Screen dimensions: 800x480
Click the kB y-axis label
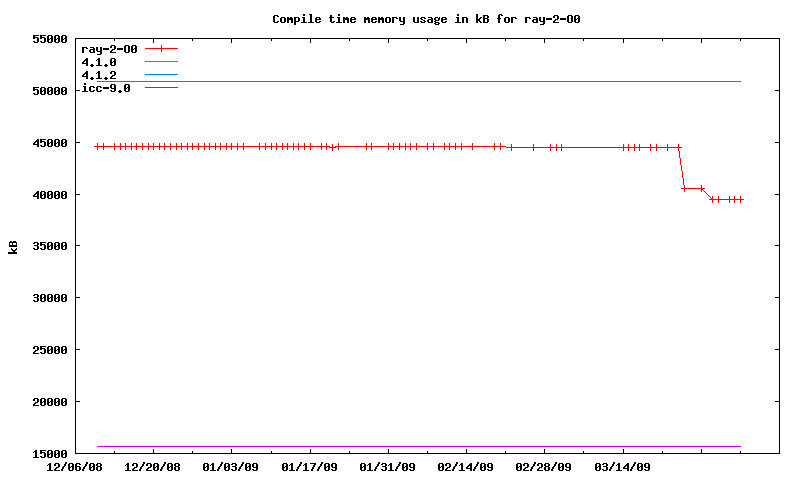coord(14,247)
